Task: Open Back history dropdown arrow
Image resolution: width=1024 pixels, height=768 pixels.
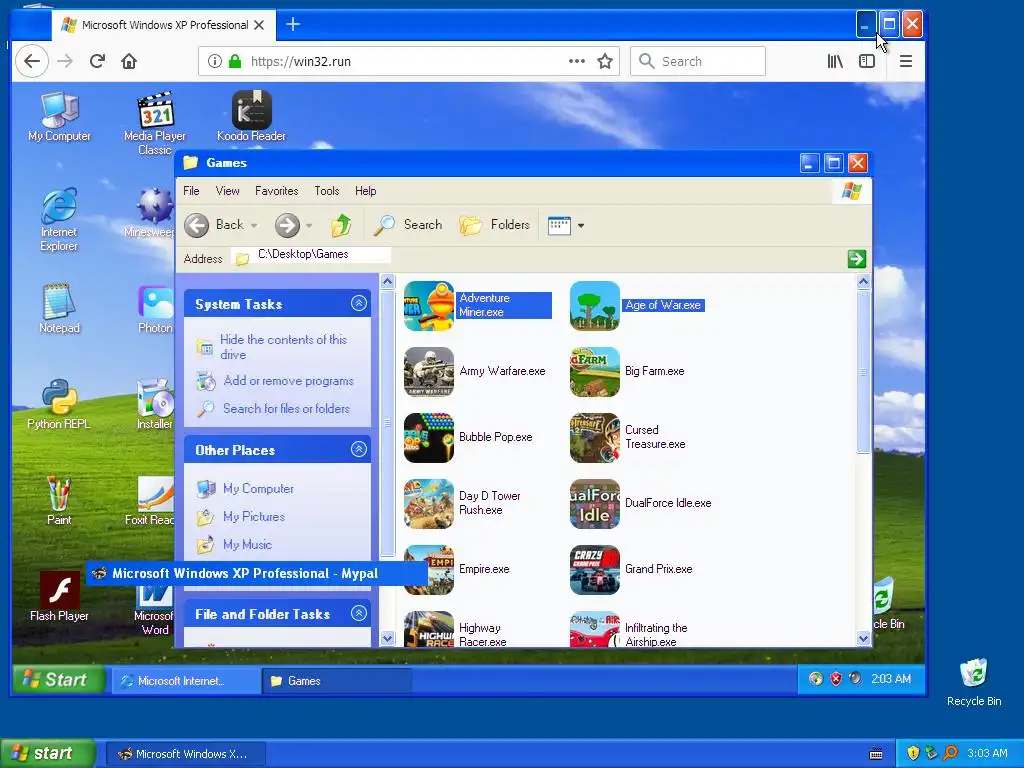Action: (254, 225)
